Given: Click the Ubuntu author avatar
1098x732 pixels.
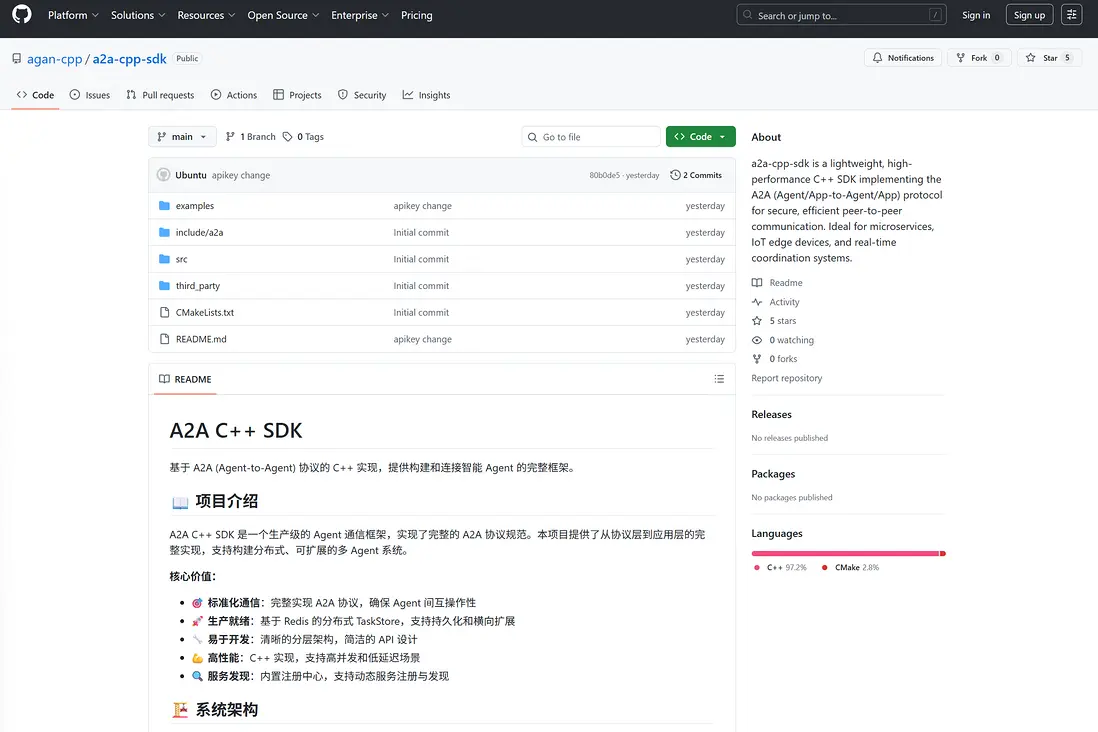Looking at the screenshot, I should [163, 174].
